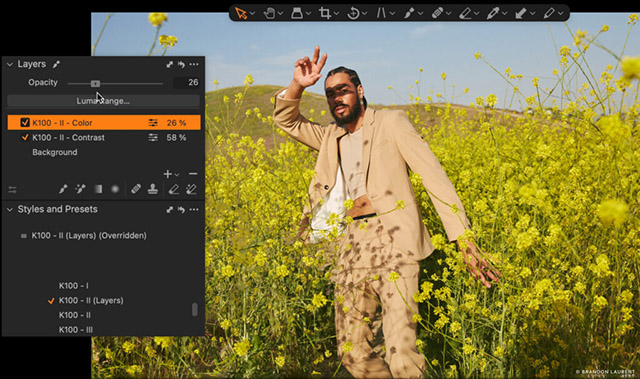Screen dimensions: 640x379
Task: Open the Keystone tool dropdown arrow
Action: 392,13
